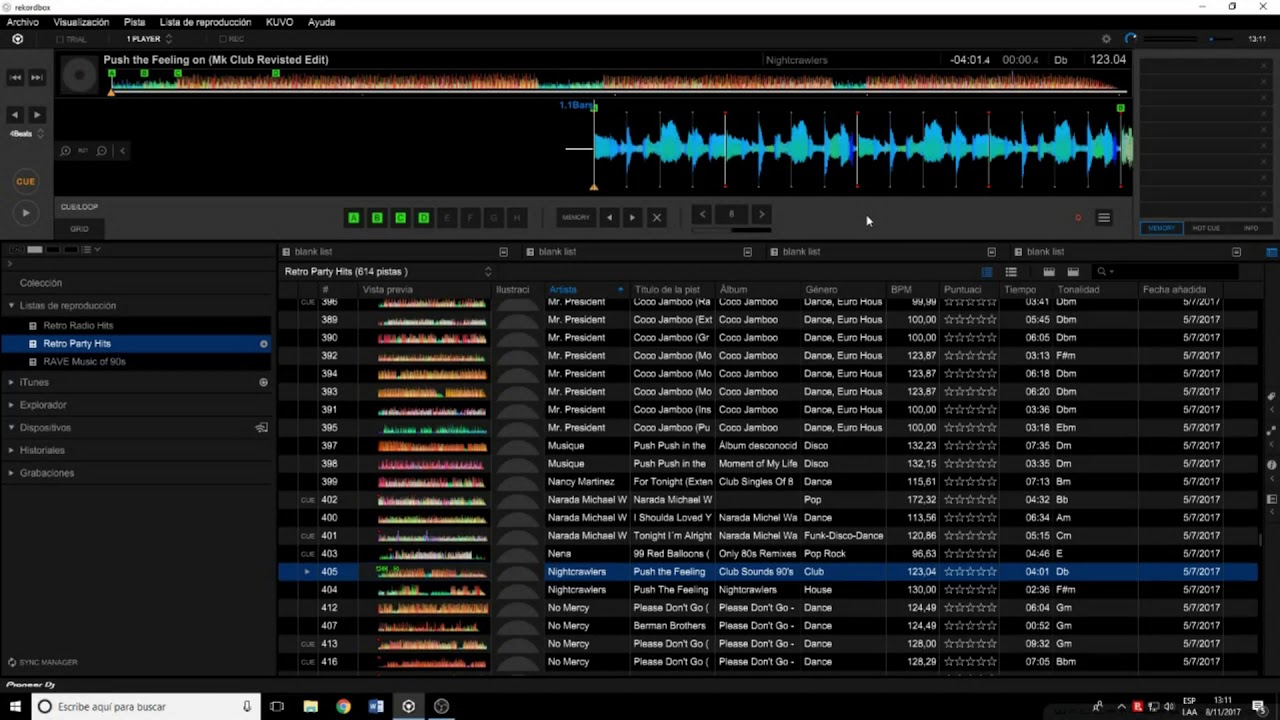Select Retro Radio Hits playlist

tap(78, 326)
